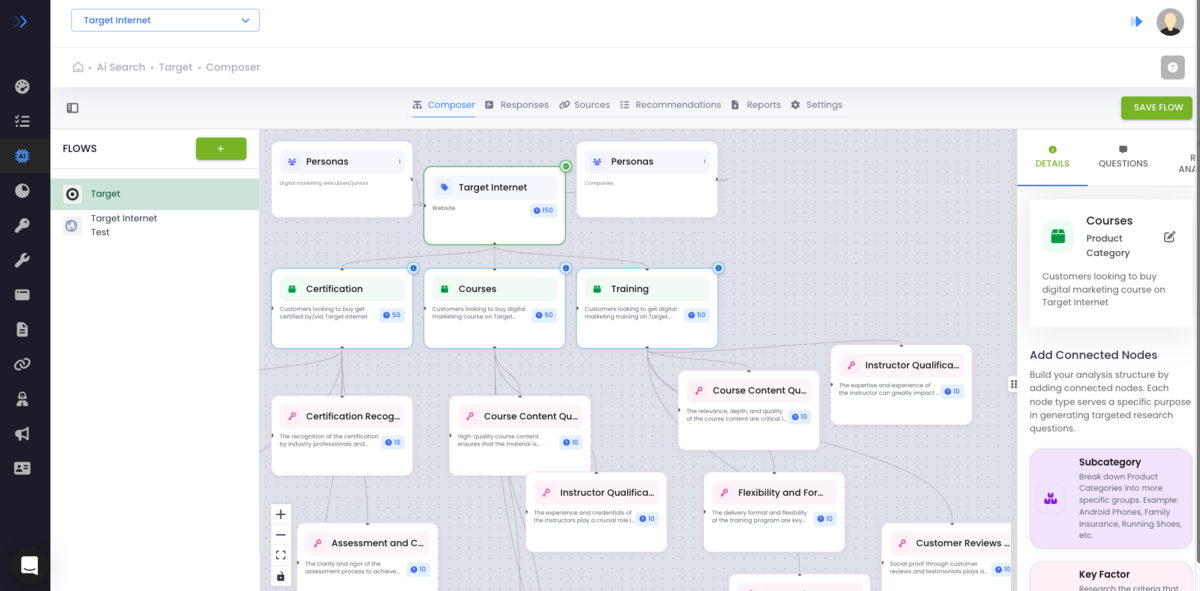
Task: Open the pie chart icon in sidebar
Action: click(x=22, y=190)
